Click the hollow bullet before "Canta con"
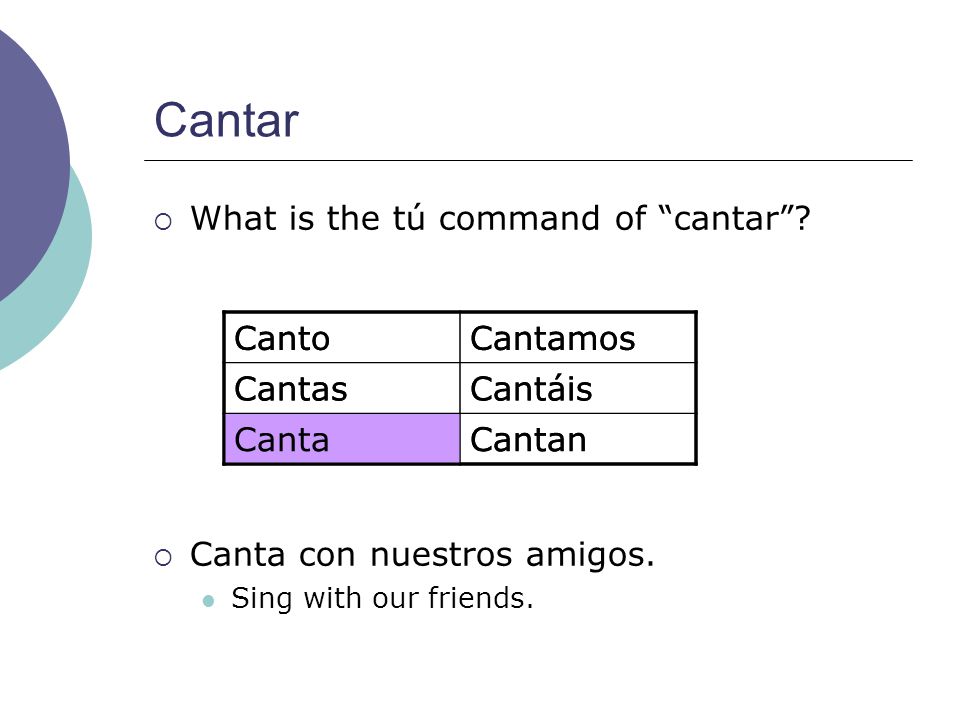This screenshot has width=960, height=720. 163,557
